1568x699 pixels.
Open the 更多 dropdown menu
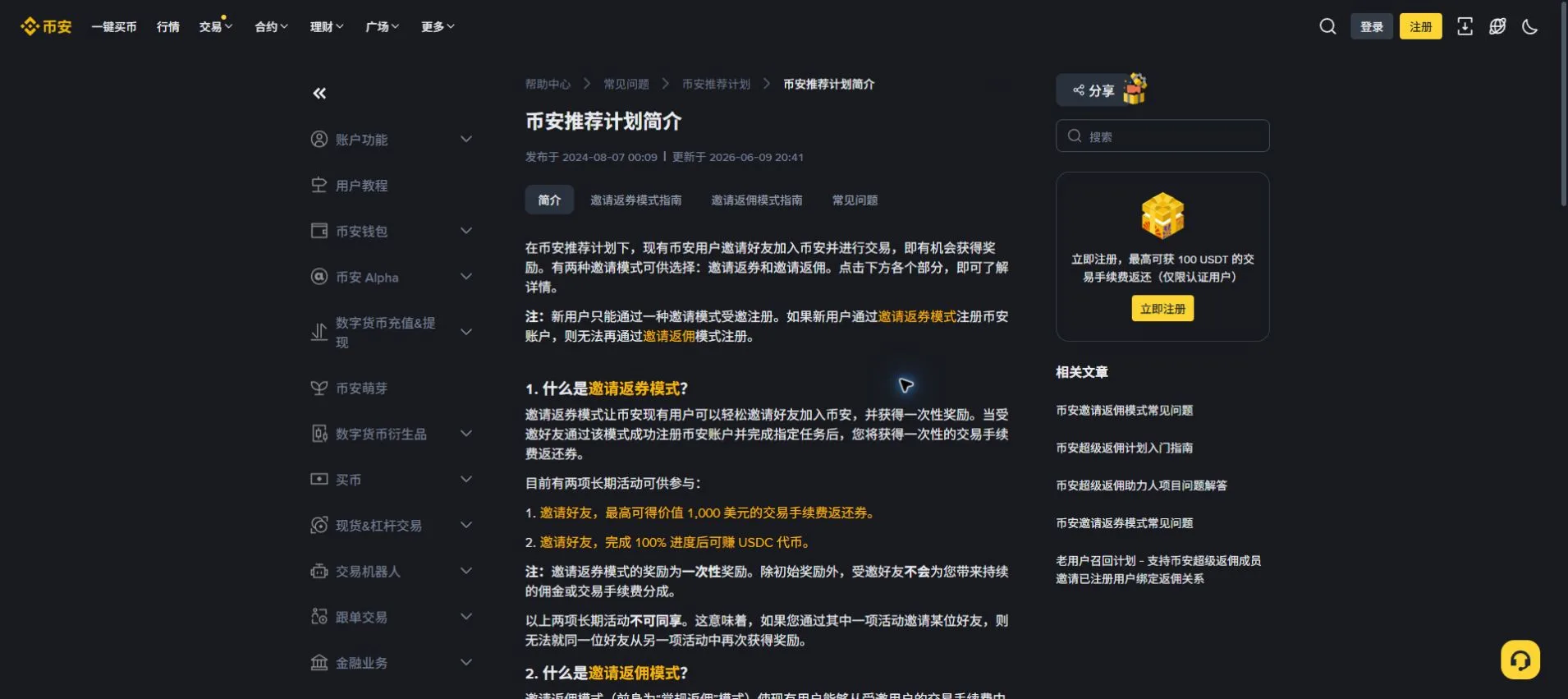point(438,26)
